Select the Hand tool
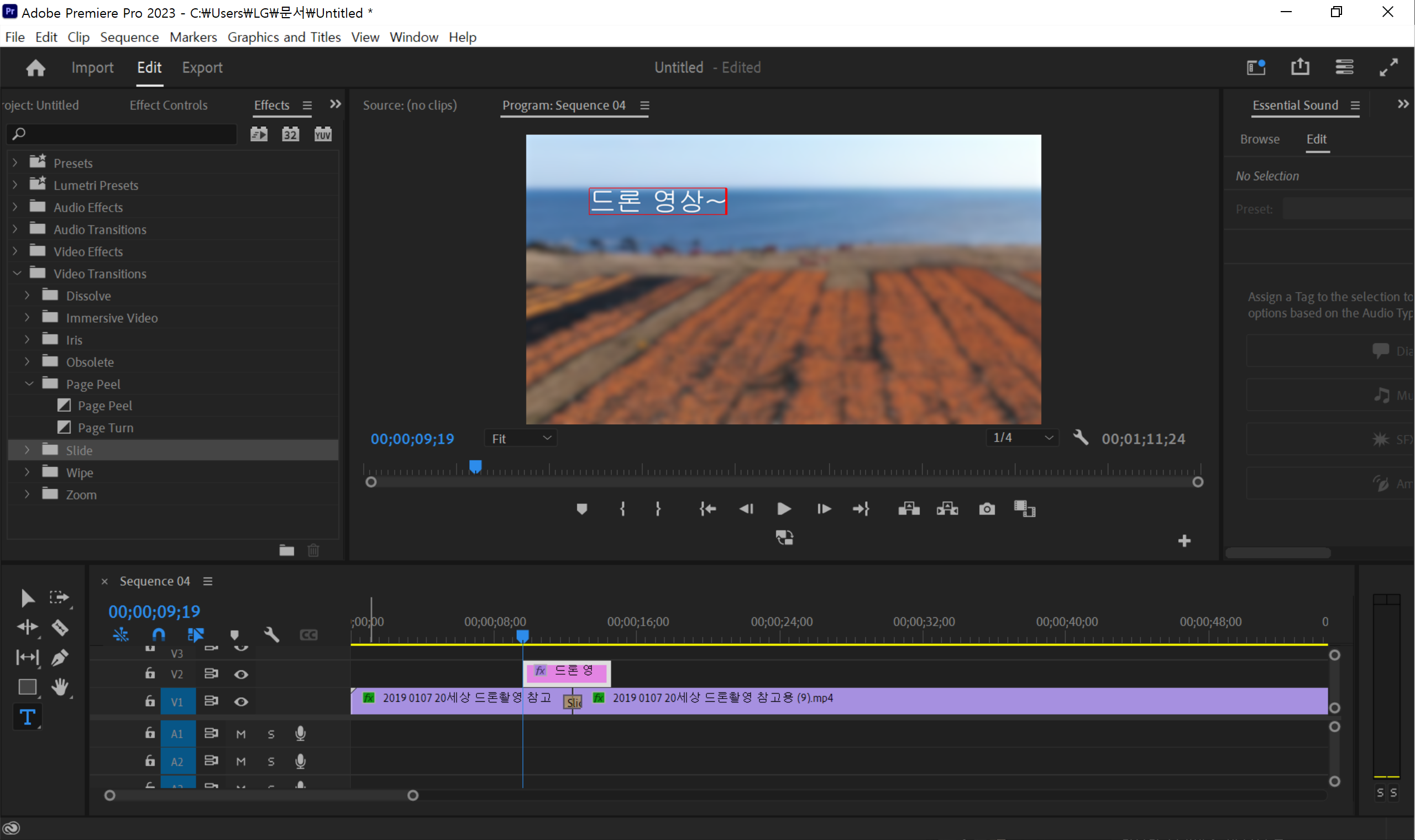The width and height of the screenshot is (1415, 840). (x=60, y=686)
